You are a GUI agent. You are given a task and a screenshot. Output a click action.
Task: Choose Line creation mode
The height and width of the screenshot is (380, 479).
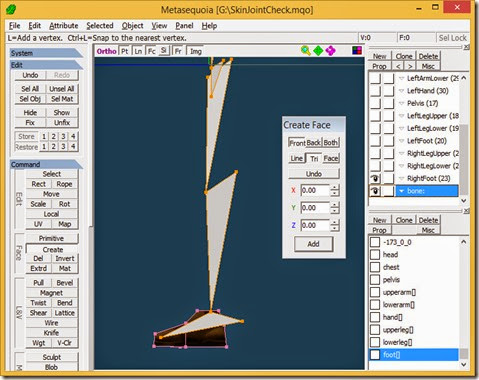coord(297,158)
